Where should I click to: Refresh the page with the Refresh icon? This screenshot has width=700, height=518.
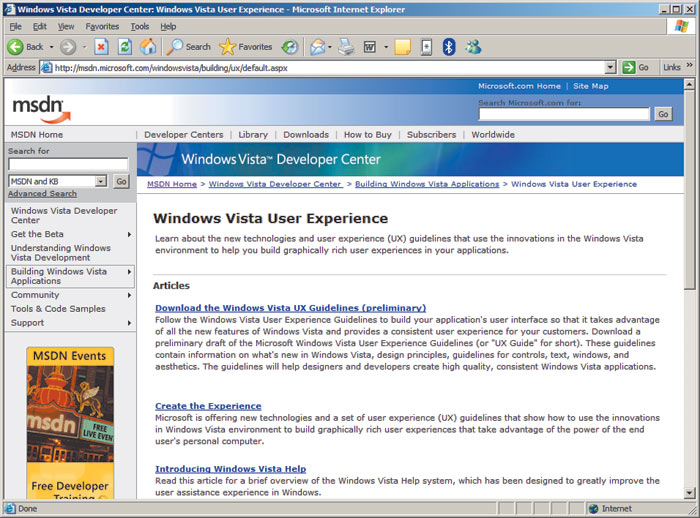(x=125, y=47)
